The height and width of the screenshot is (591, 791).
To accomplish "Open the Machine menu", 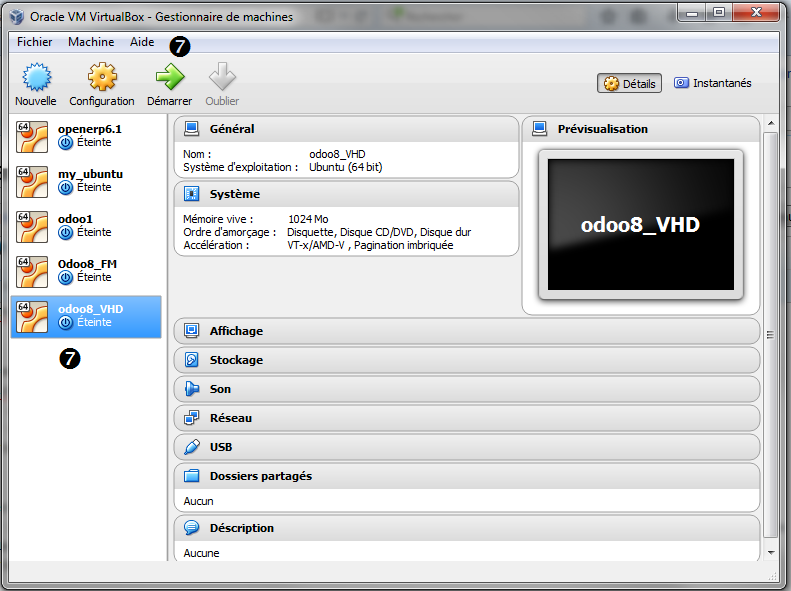I will pos(91,42).
